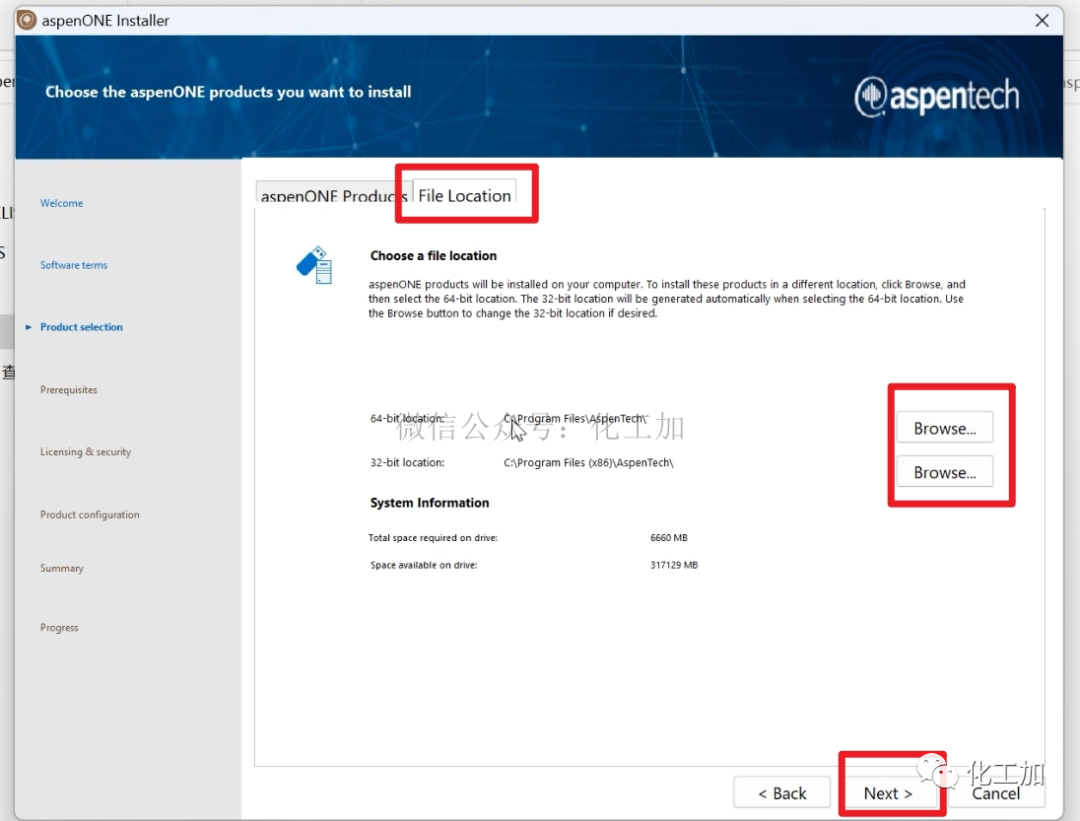The height and width of the screenshot is (821, 1080).
Task: Click the "64-bit location:" label
Action: (x=407, y=419)
